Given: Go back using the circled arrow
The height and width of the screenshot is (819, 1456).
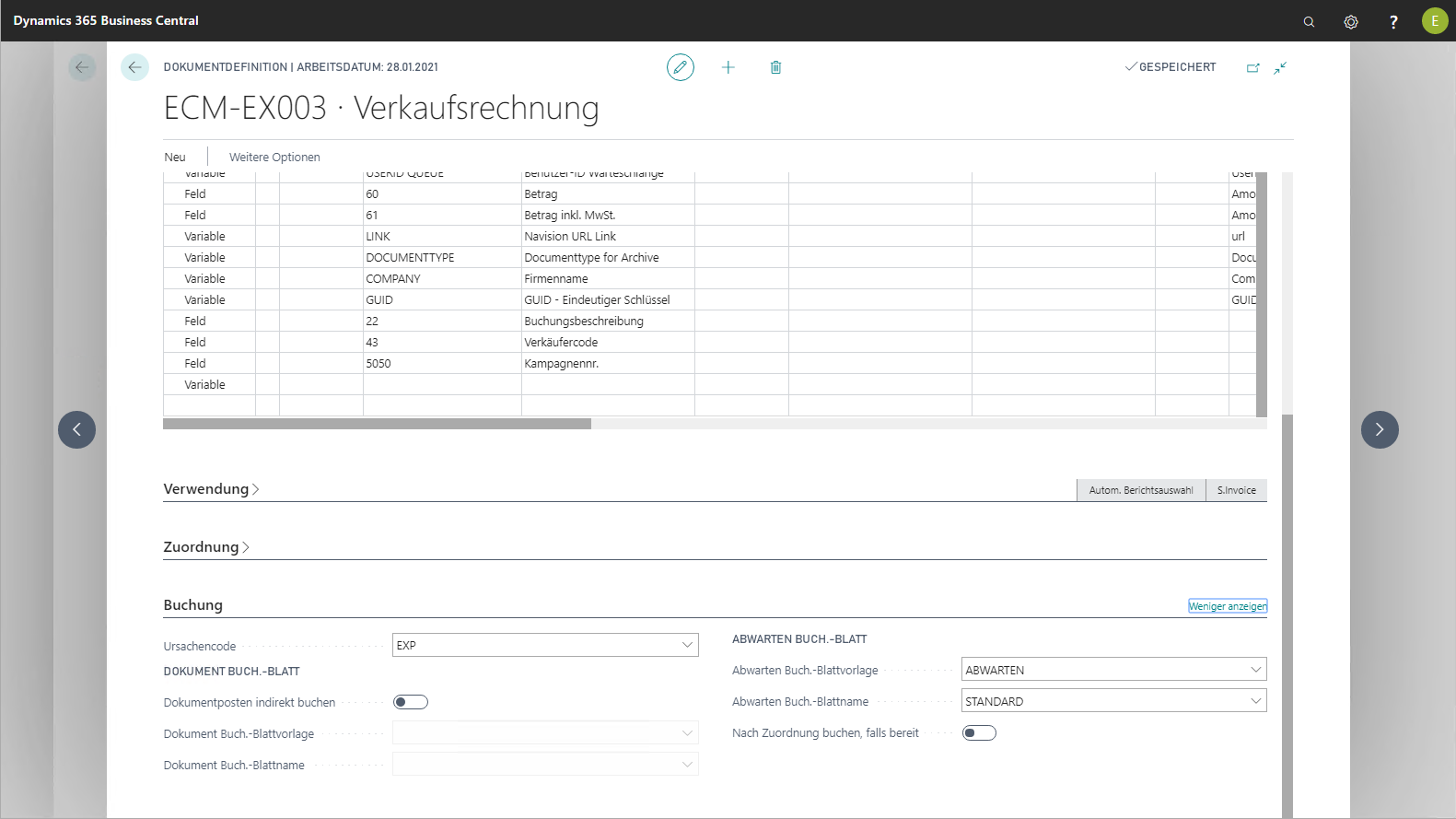Looking at the screenshot, I should 134,67.
